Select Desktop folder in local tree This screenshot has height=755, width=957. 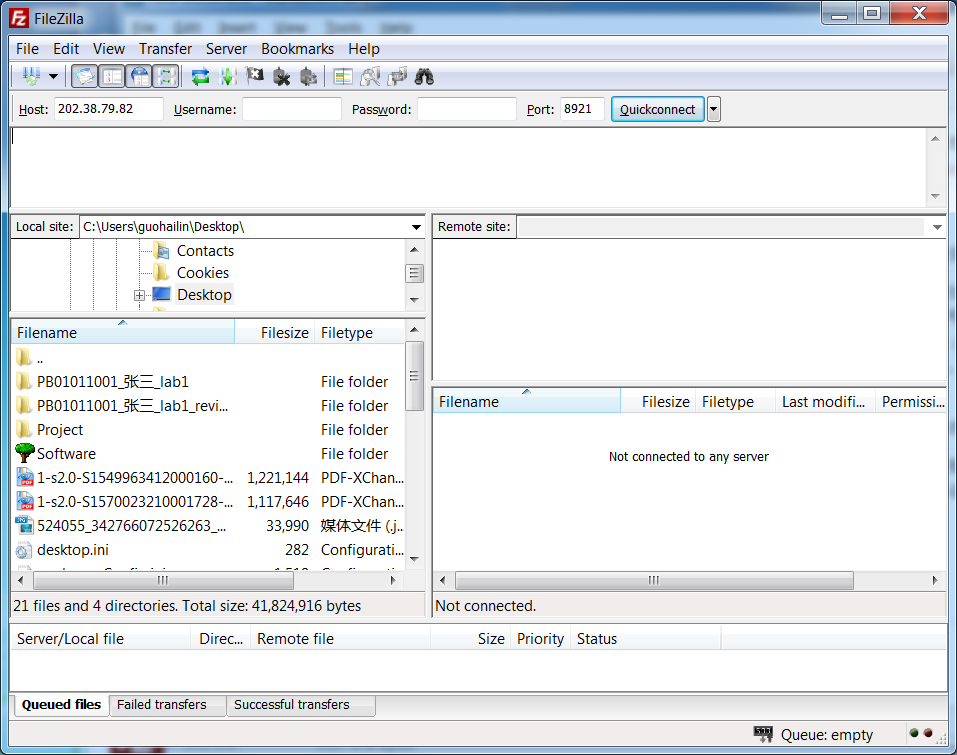204,295
